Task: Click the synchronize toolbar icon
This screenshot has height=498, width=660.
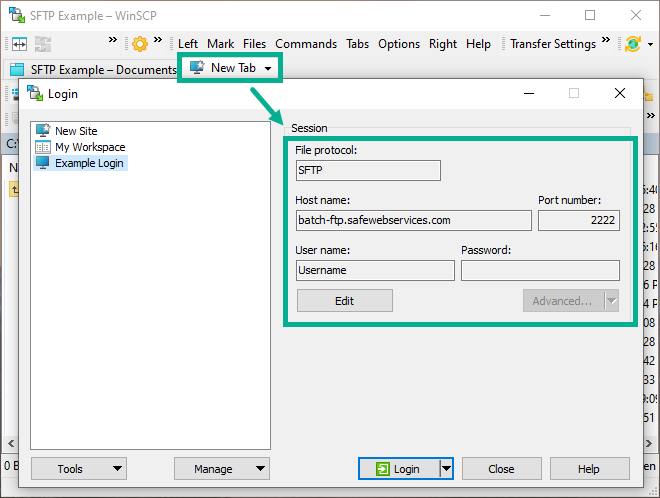Action: 43,44
